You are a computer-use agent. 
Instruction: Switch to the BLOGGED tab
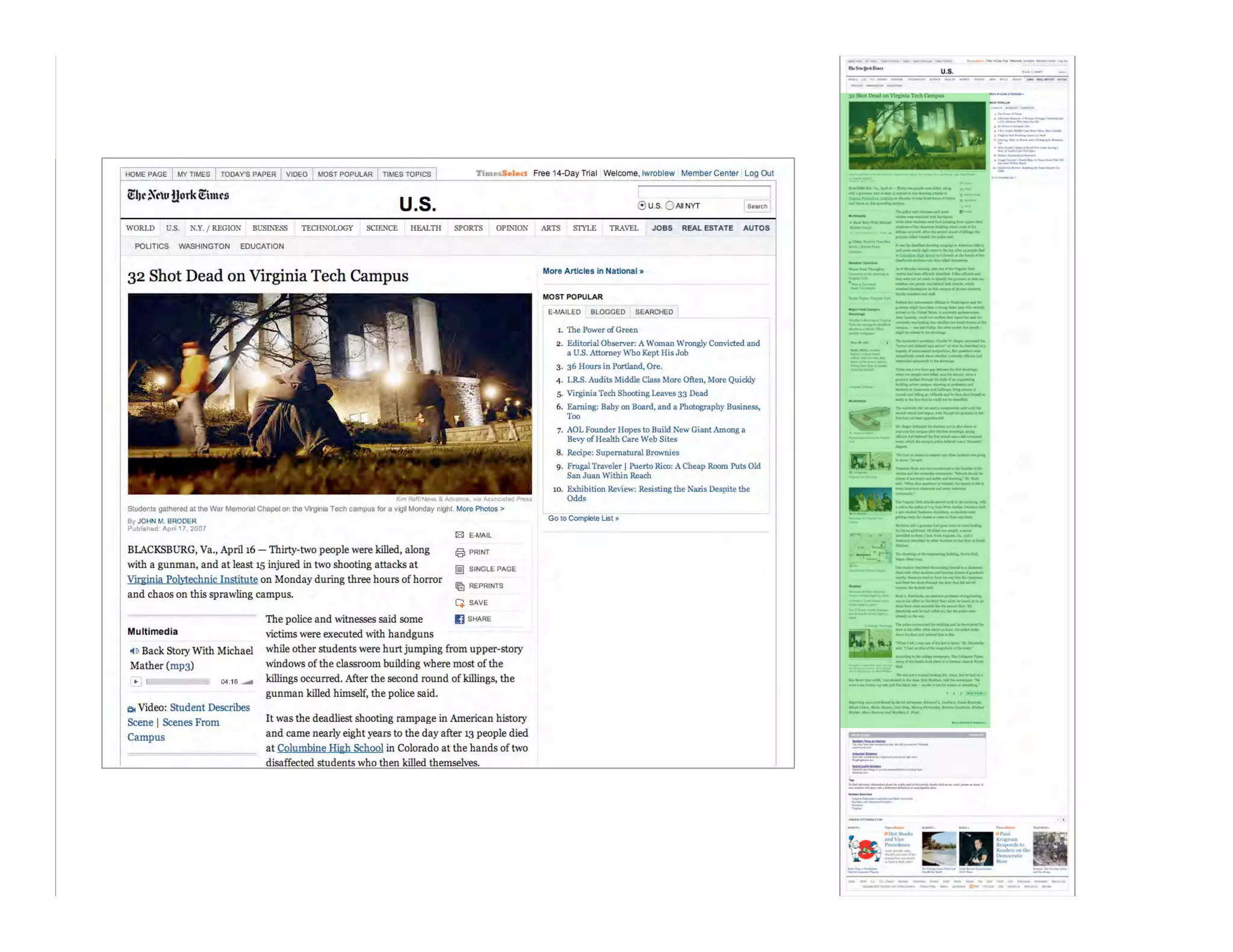point(607,312)
